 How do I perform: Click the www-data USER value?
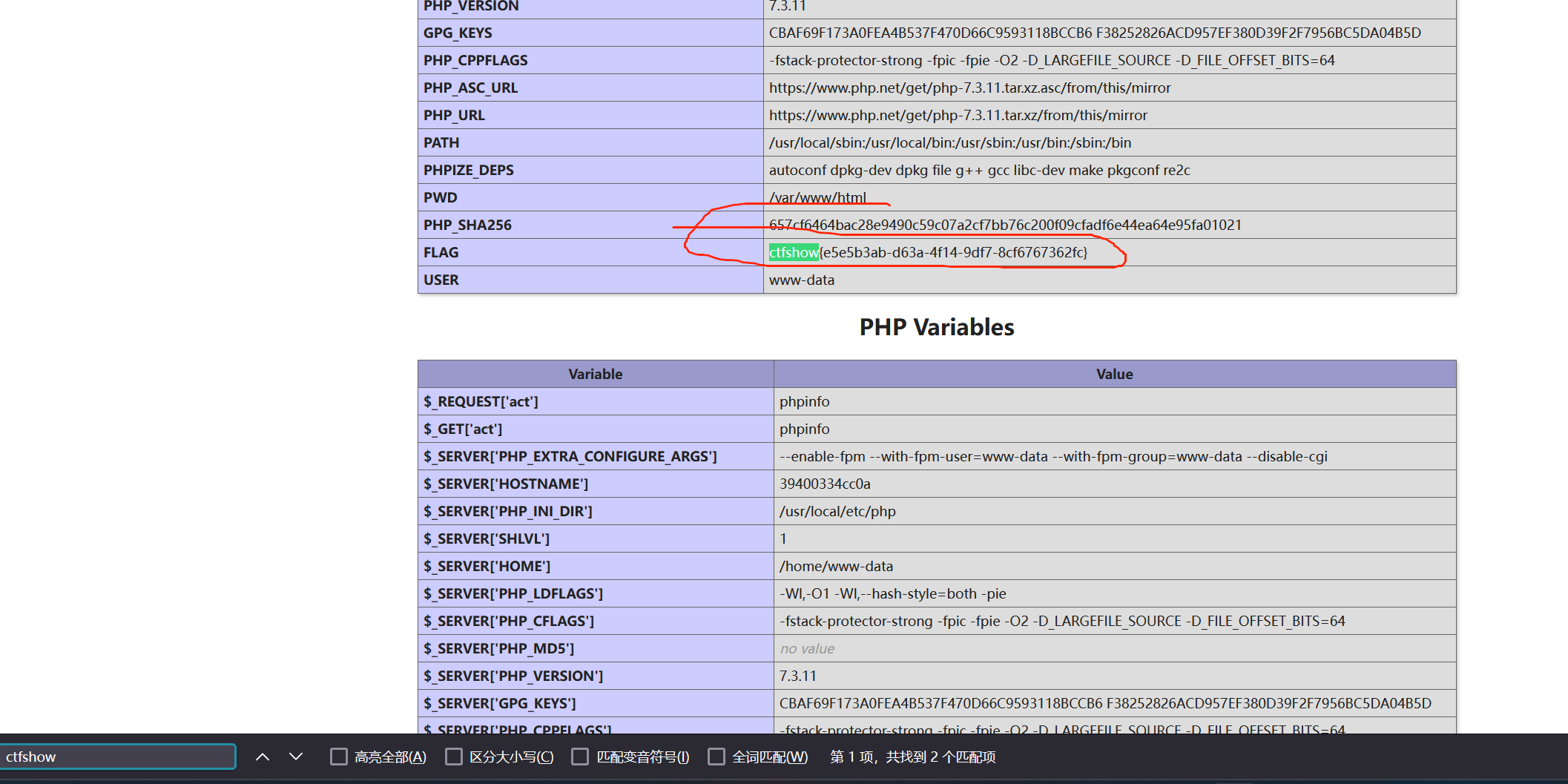coord(801,280)
